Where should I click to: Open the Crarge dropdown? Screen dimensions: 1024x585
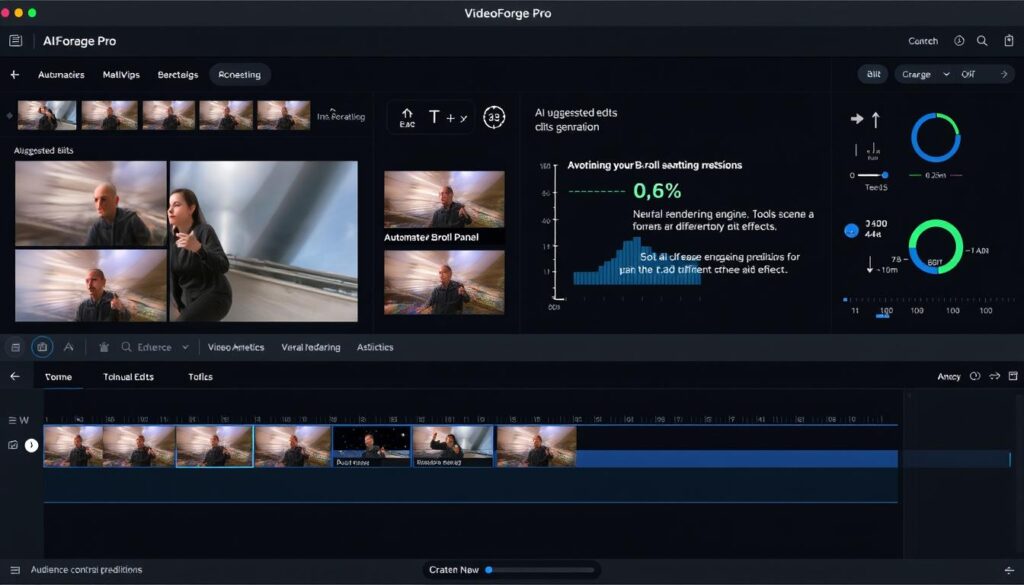click(x=925, y=74)
